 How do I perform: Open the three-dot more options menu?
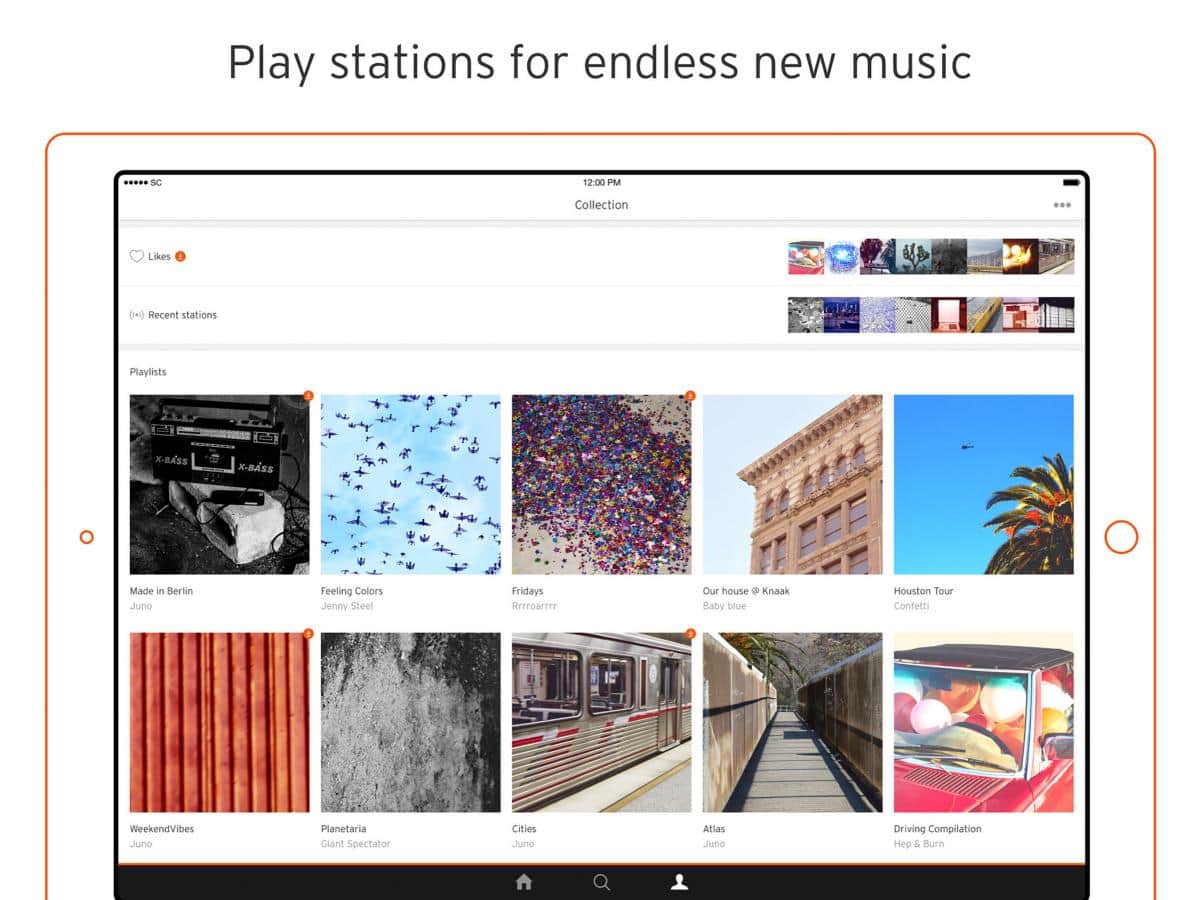pos(1061,206)
